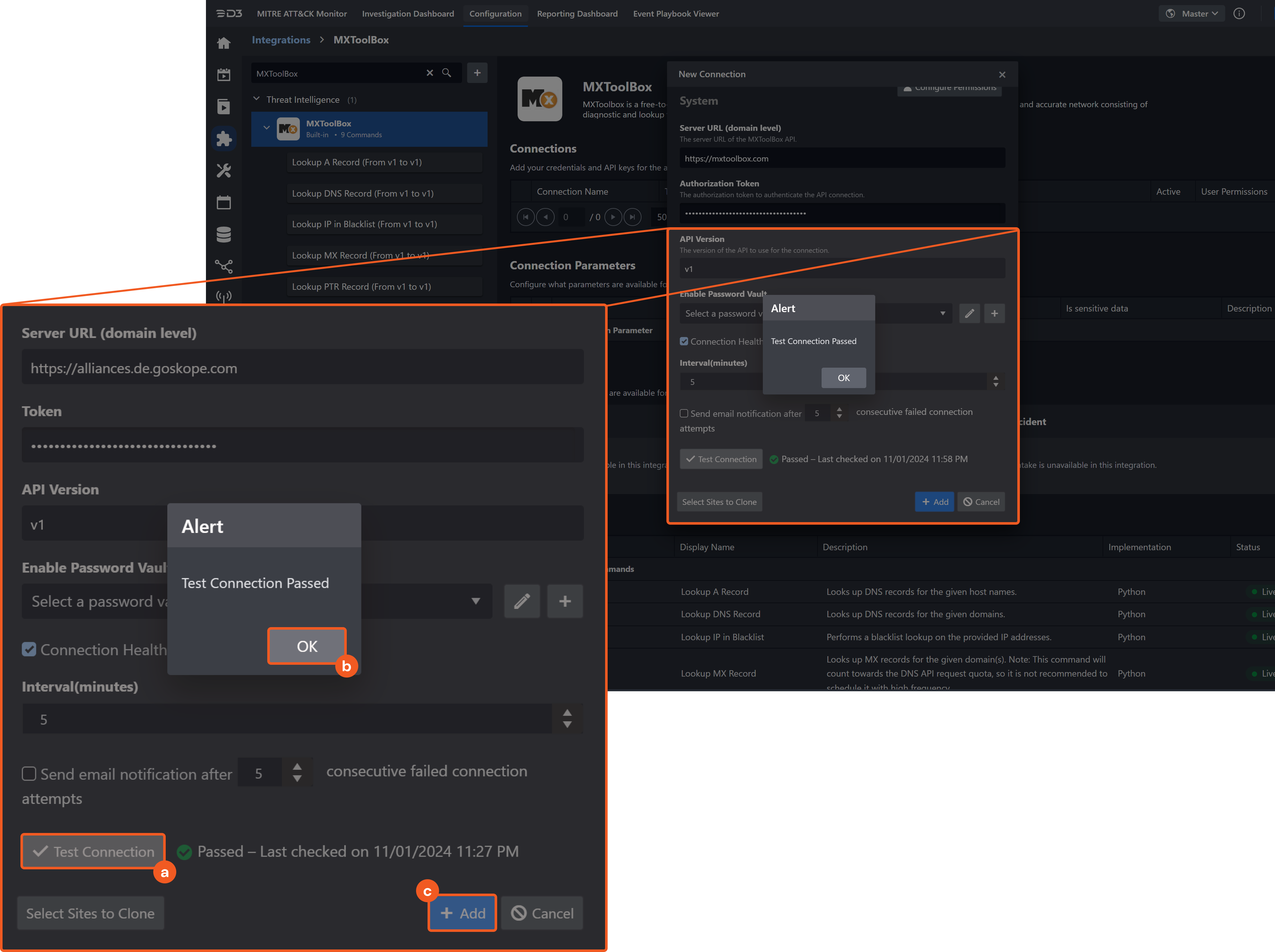Open the Master site dropdown

tap(1193, 14)
